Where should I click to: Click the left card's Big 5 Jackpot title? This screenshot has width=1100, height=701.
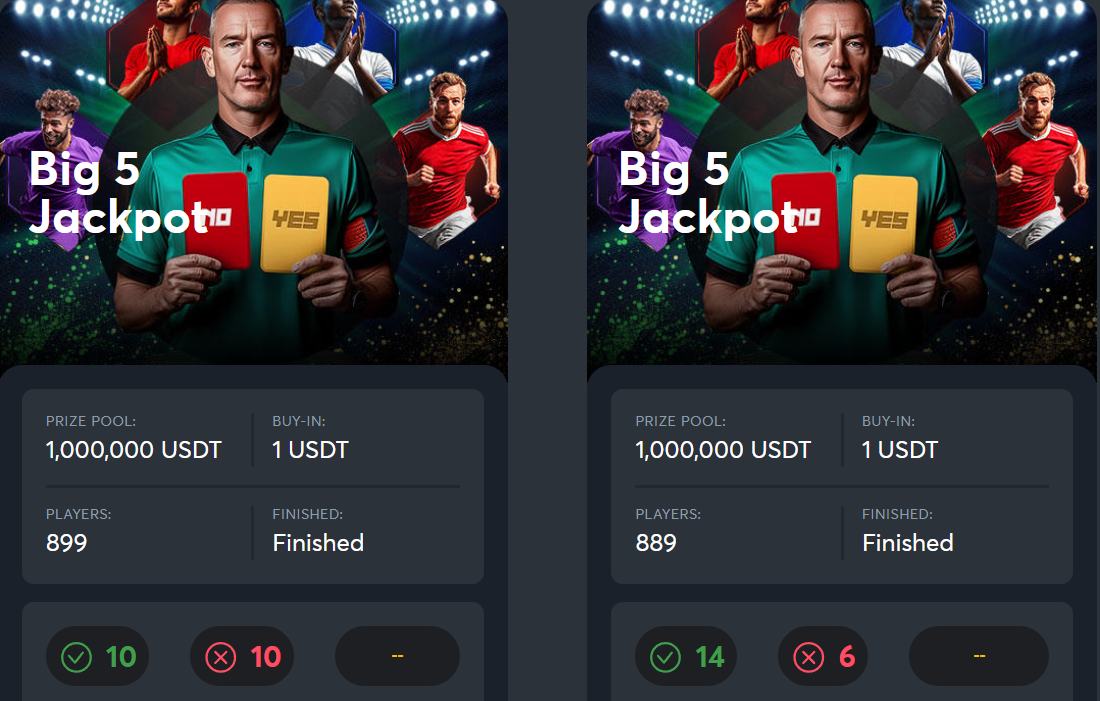[119, 193]
